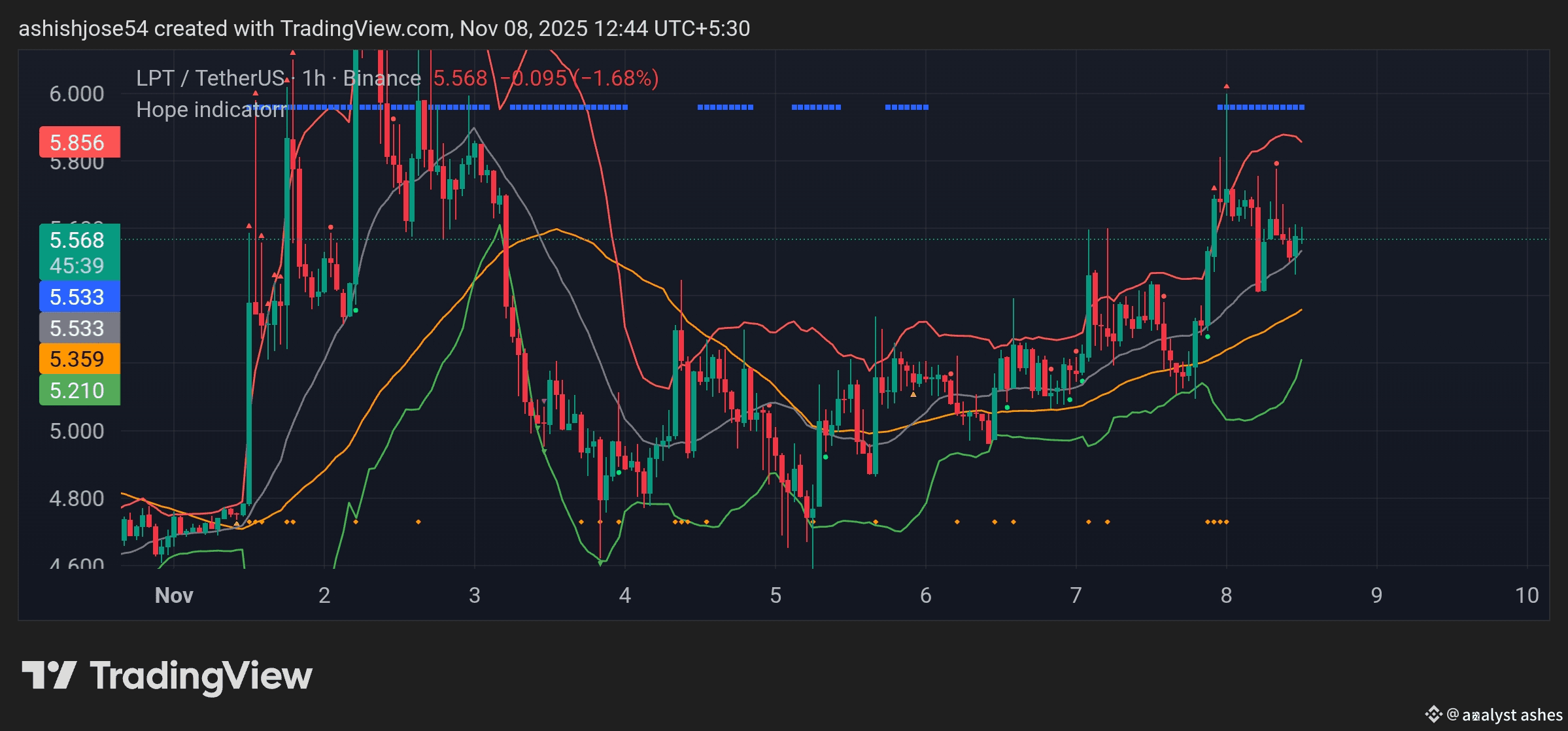Click the 4.800 price scale label

click(x=77, y=498)
